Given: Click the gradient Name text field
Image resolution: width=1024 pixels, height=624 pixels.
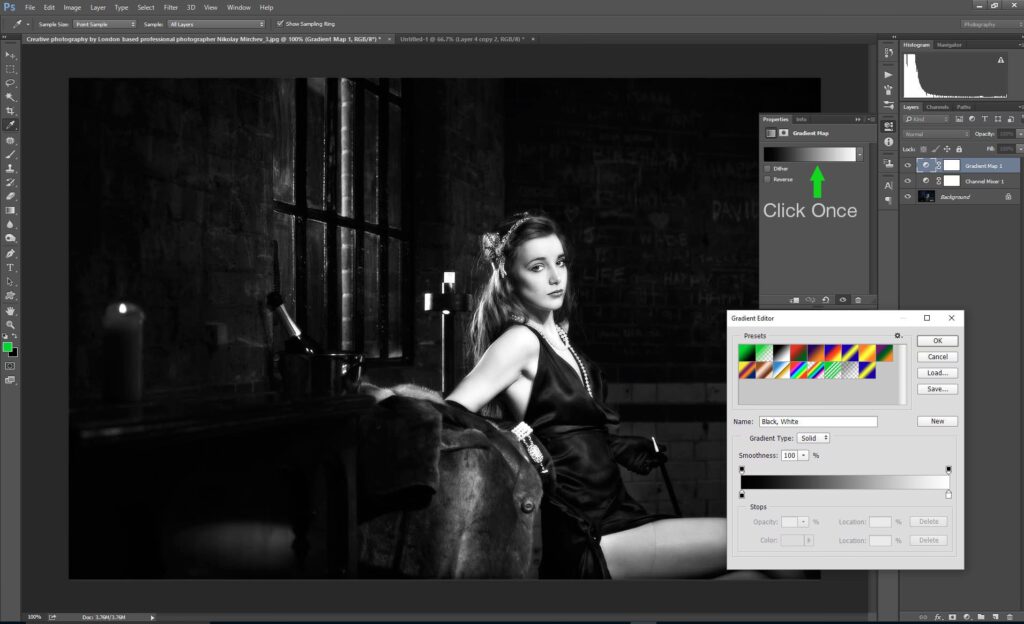Looking at the screenshot, I should 817,422.
